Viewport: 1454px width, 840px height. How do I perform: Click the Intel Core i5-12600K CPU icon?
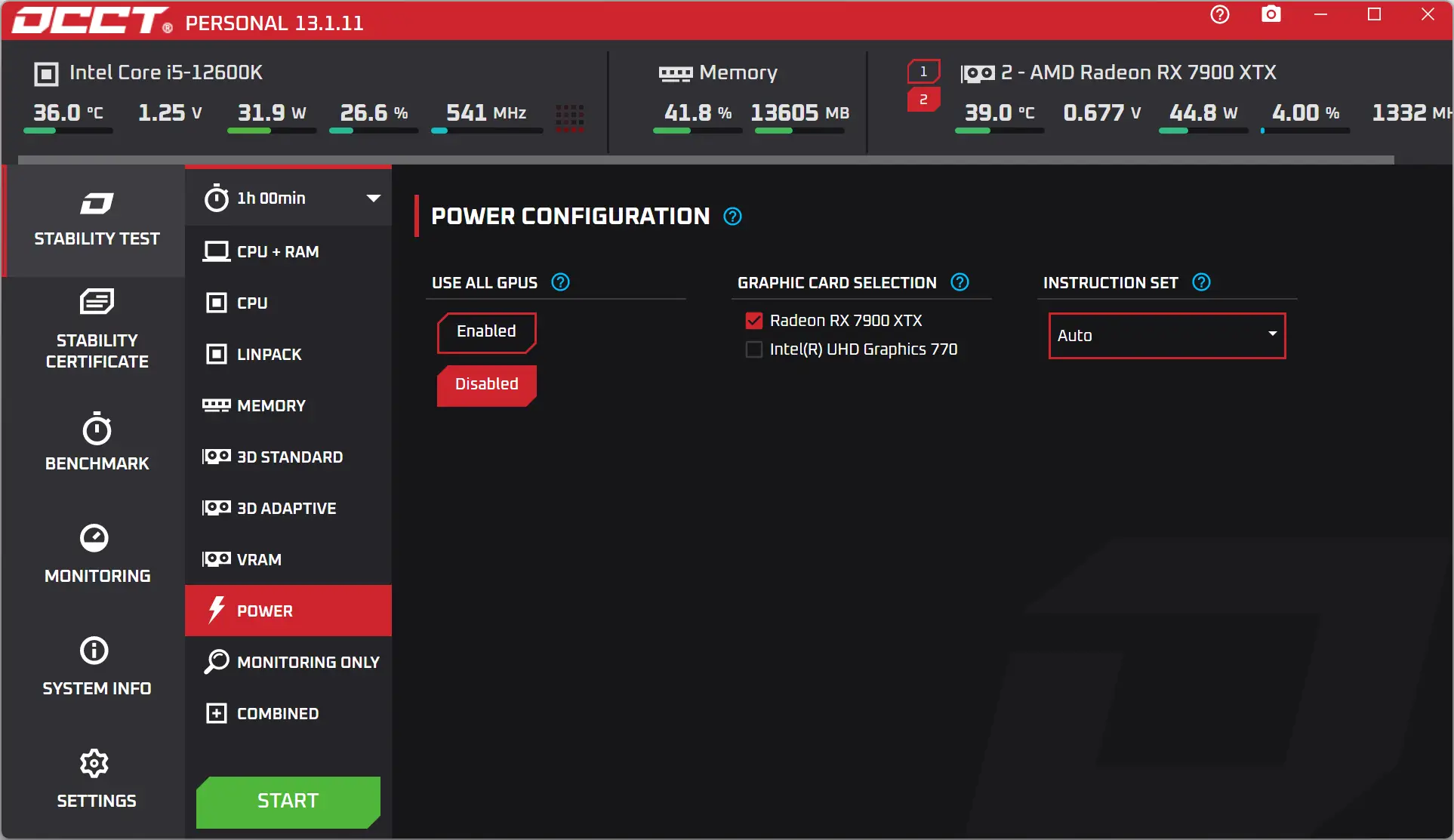click(x=46, y=74)
